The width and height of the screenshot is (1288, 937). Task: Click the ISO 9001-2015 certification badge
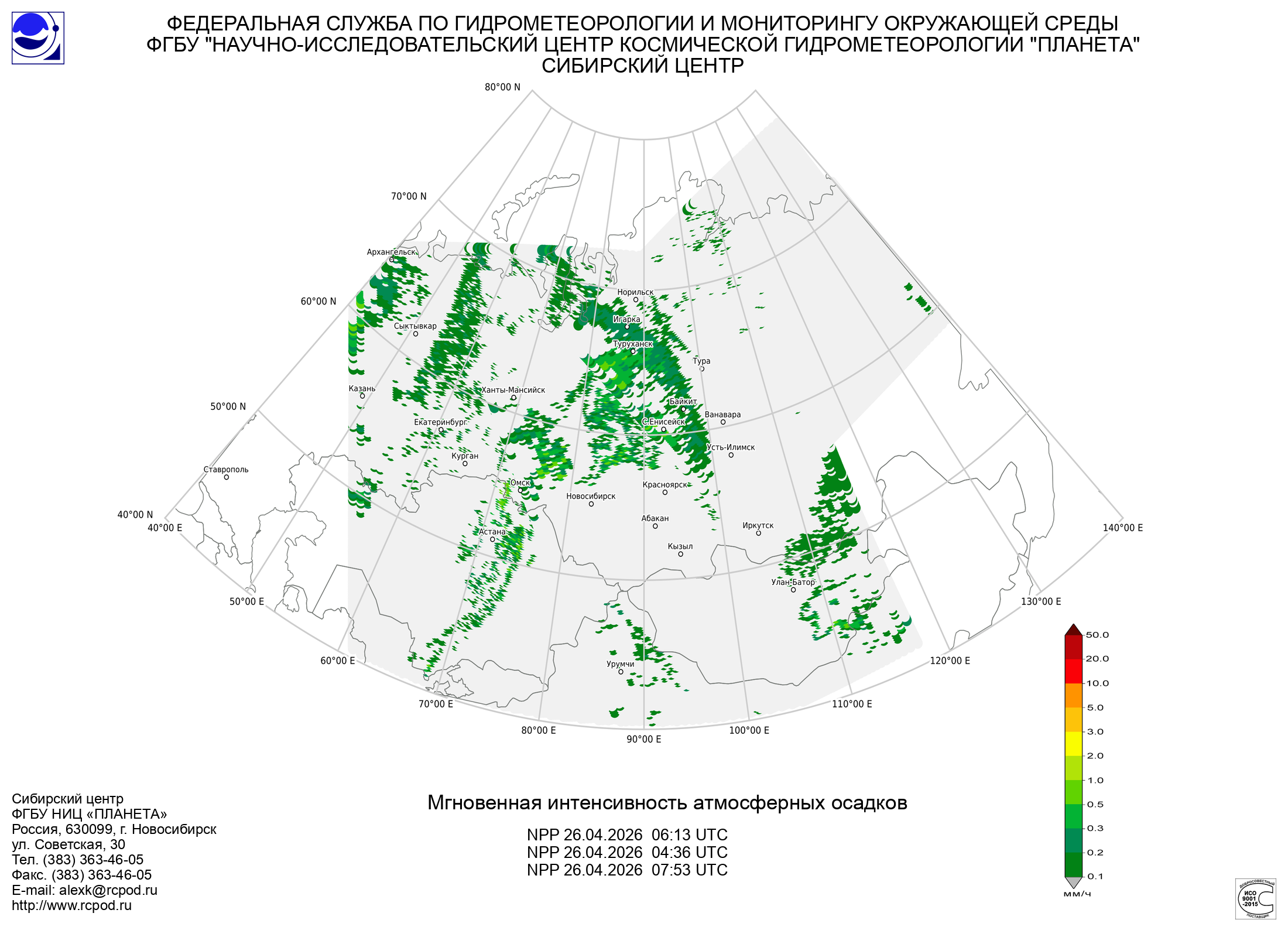[1255, 898]
